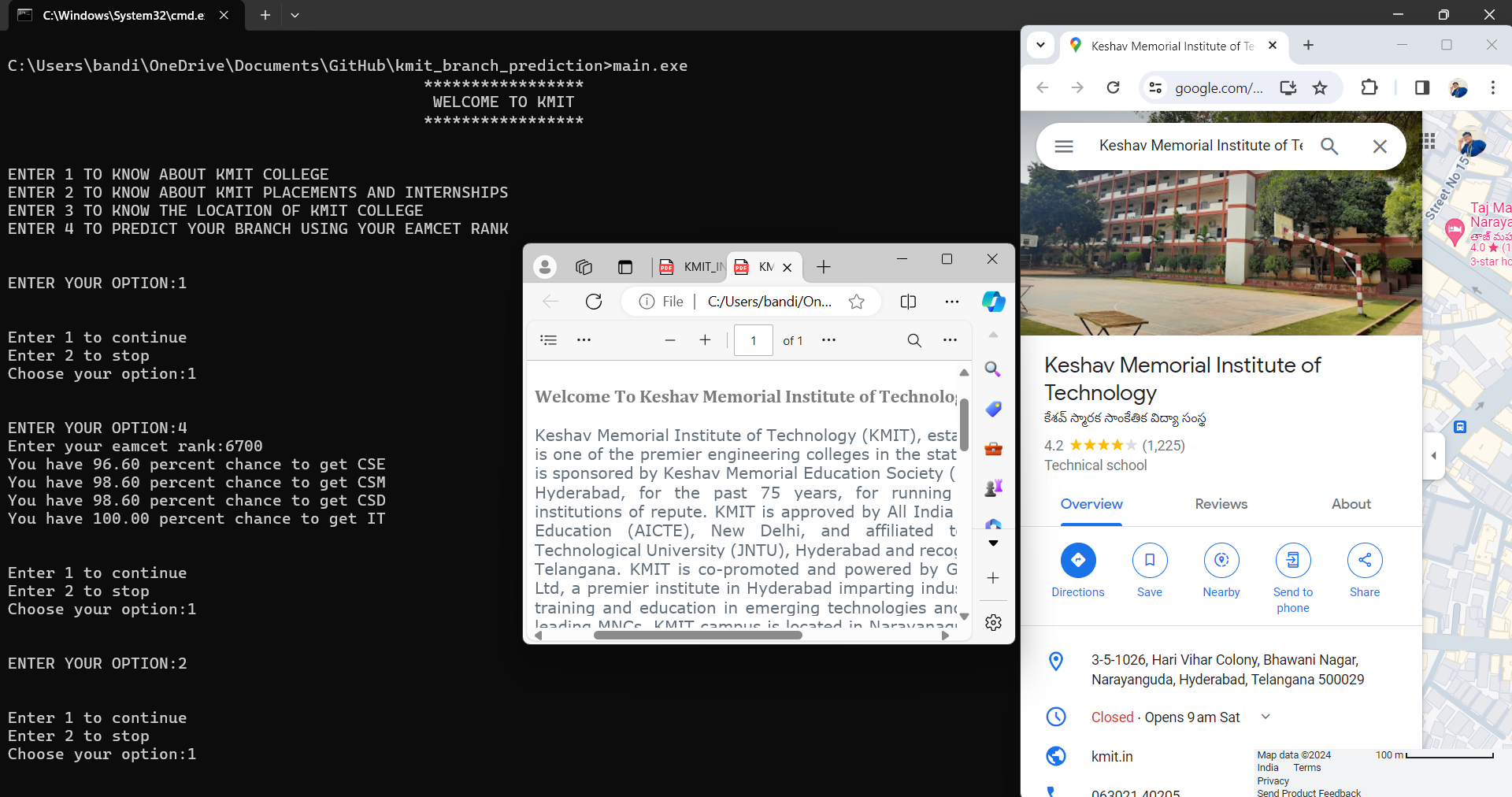Click the 1,225 reviews count
The width and height of the screenshot is (1512, 797).
1163,446
